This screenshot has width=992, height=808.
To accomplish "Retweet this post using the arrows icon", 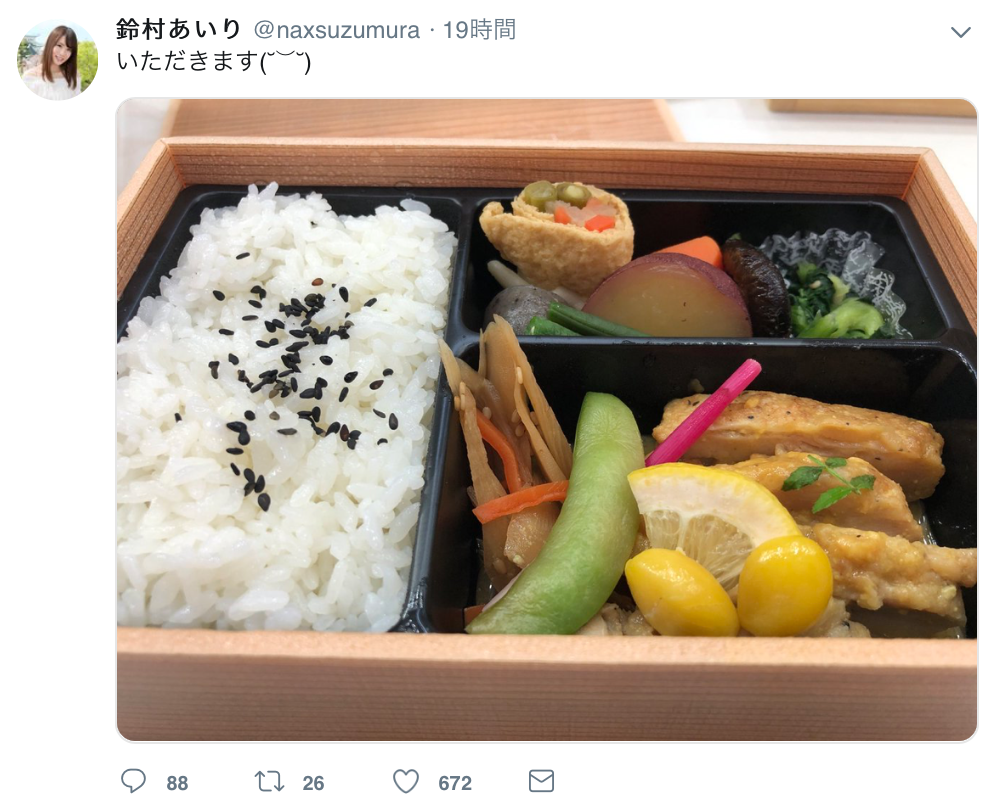I will click(269, 781).
